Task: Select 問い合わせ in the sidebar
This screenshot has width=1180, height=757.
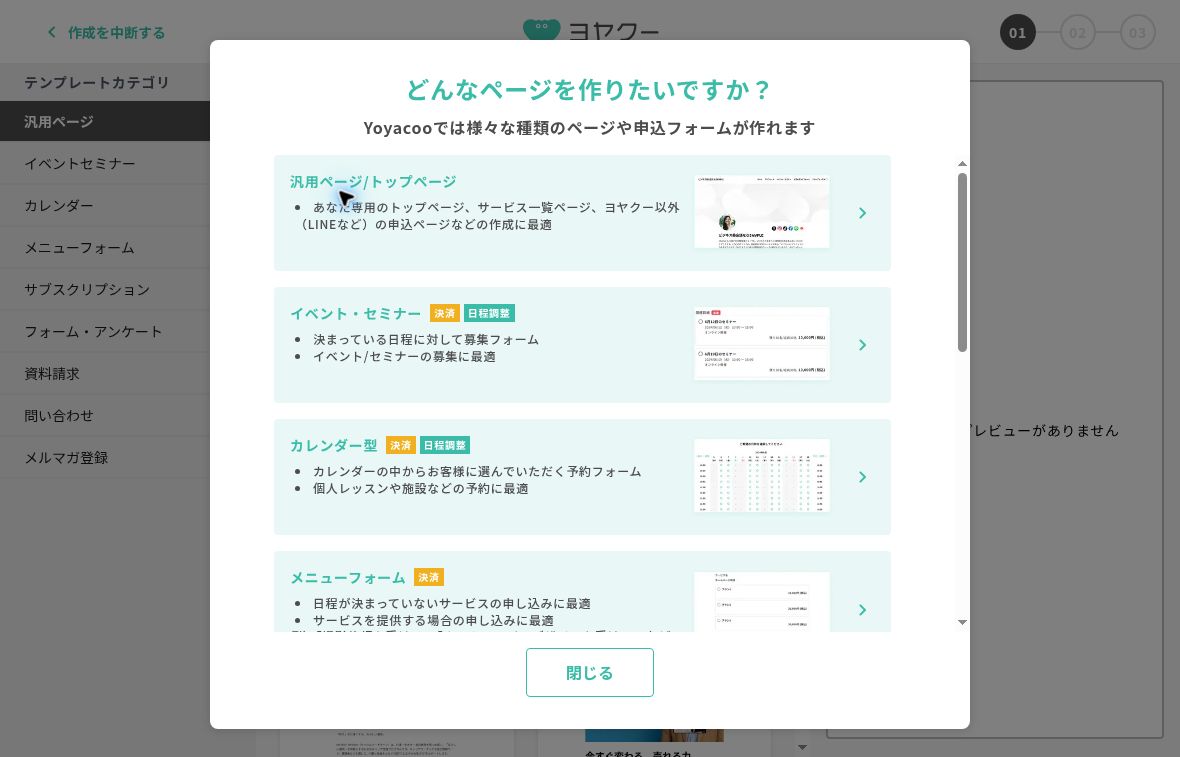Action: click(105, 415)
